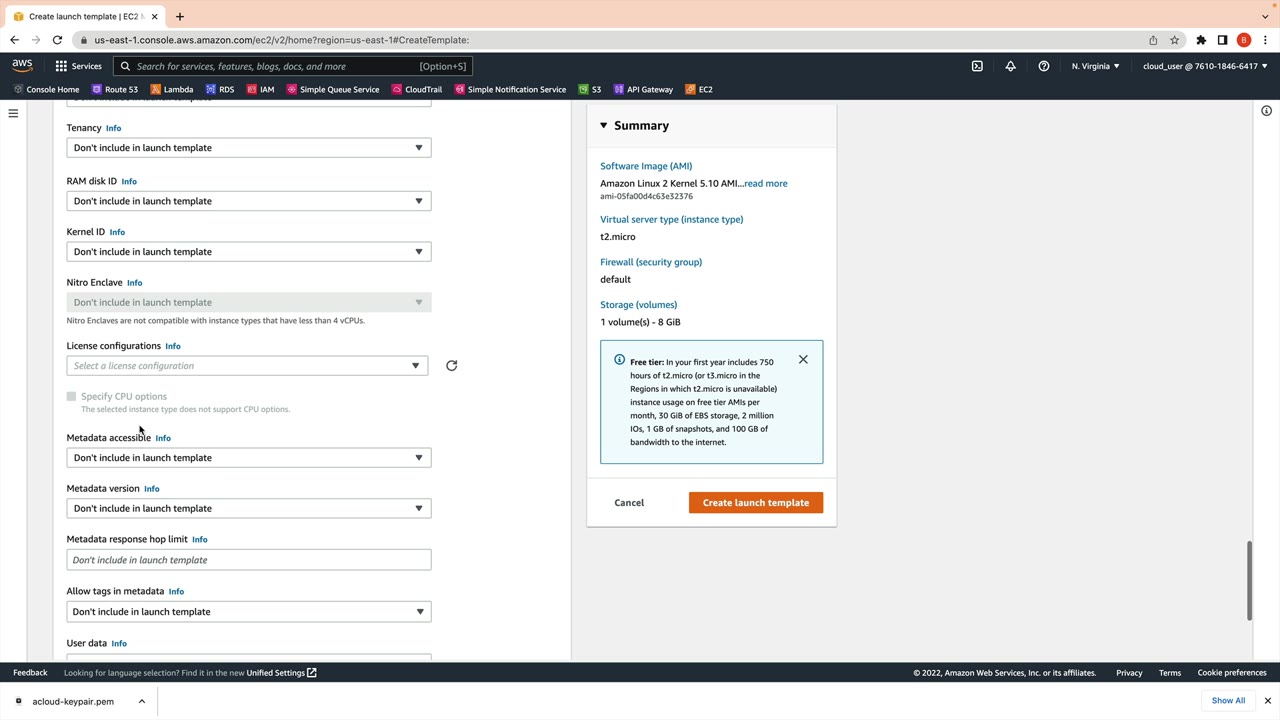
Task: Open the Privacy footer link
Action: [x=1129, y=673]
